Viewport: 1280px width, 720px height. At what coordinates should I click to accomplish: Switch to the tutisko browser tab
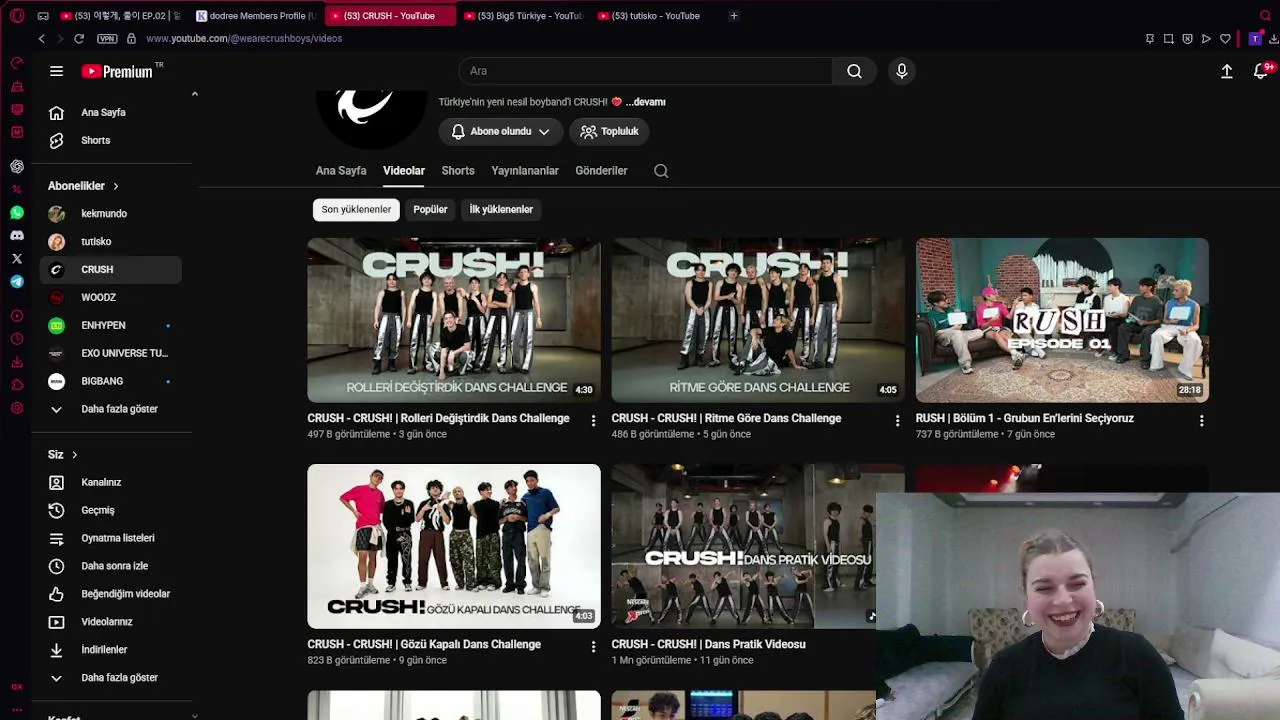pos(655,16)
